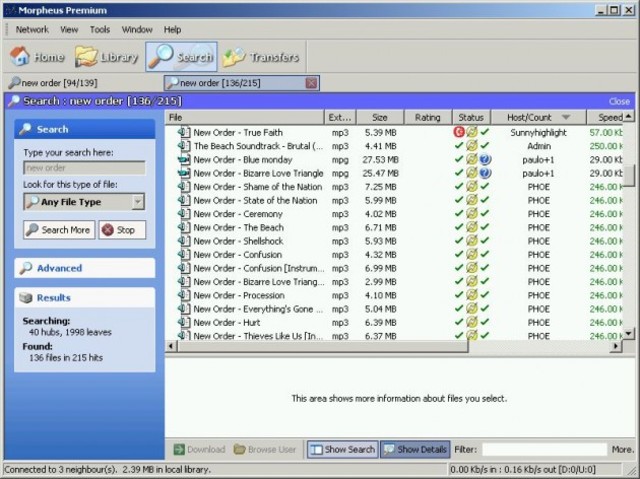The height and width of the screenshot is (479, 640).
Task: Click the bandwidth status bar entry
Action: click(522, 470)
